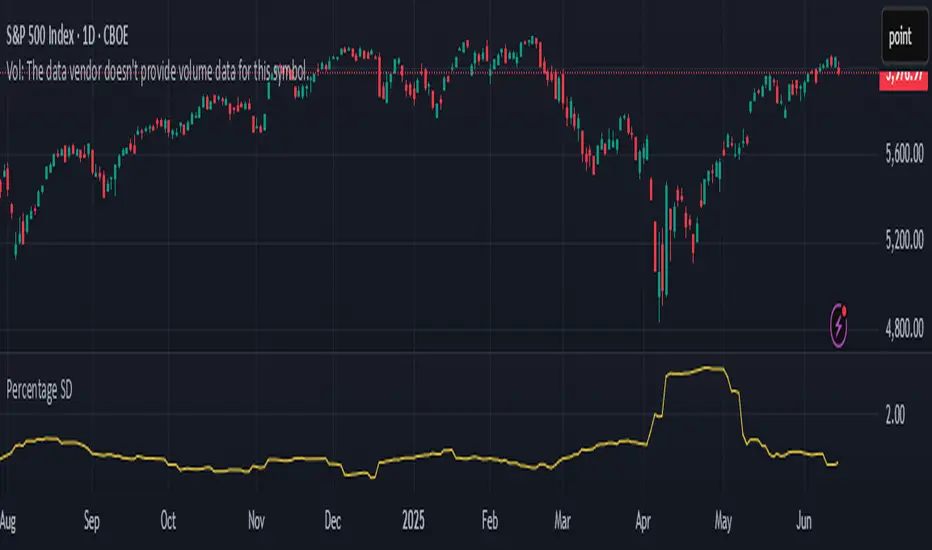
Task: Select the Aug label on time axis
Action: click(x=7, y=521)
